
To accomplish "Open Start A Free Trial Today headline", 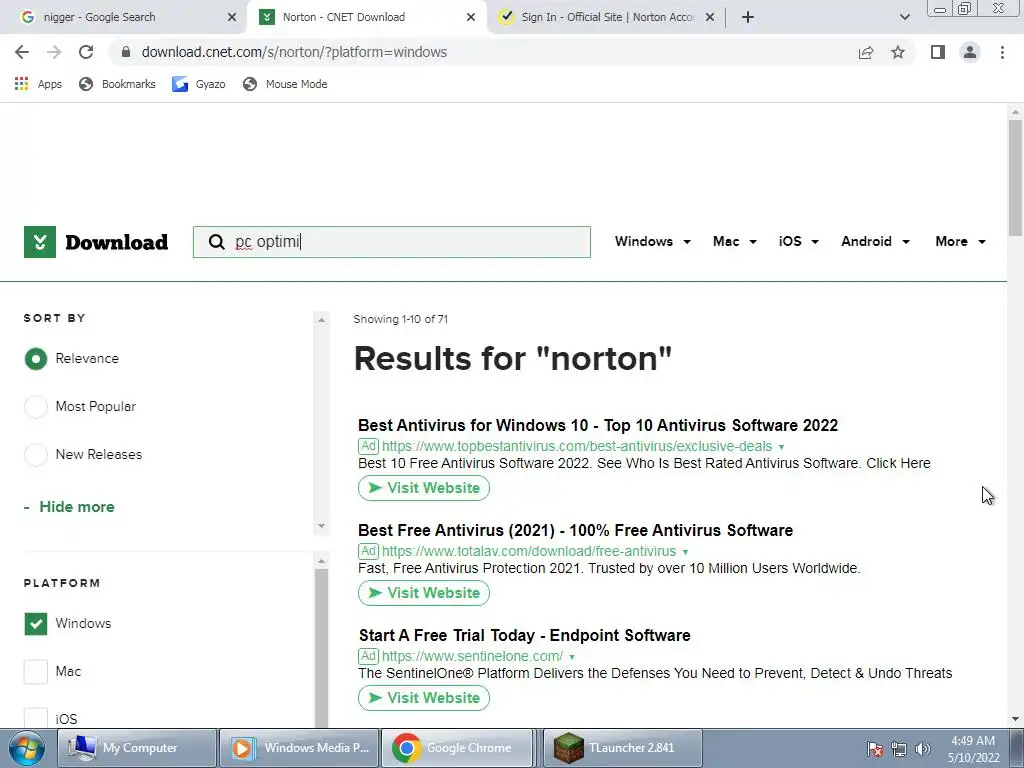I will click(524, 635).
